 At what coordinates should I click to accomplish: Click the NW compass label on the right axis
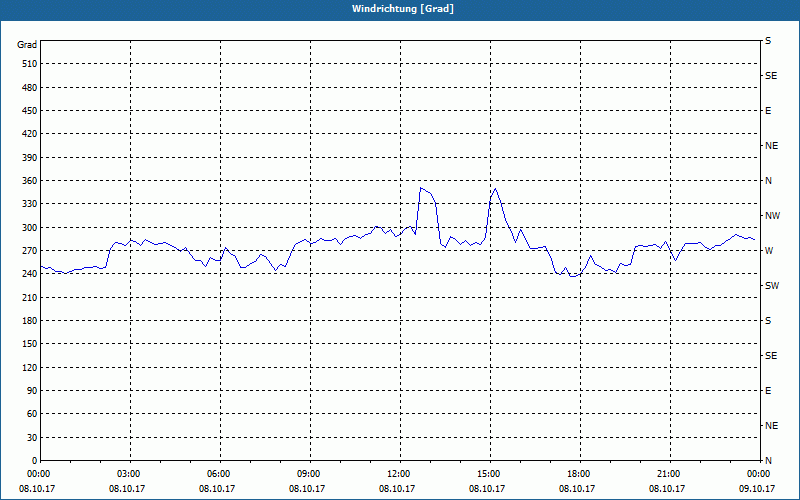pos(772,216)
